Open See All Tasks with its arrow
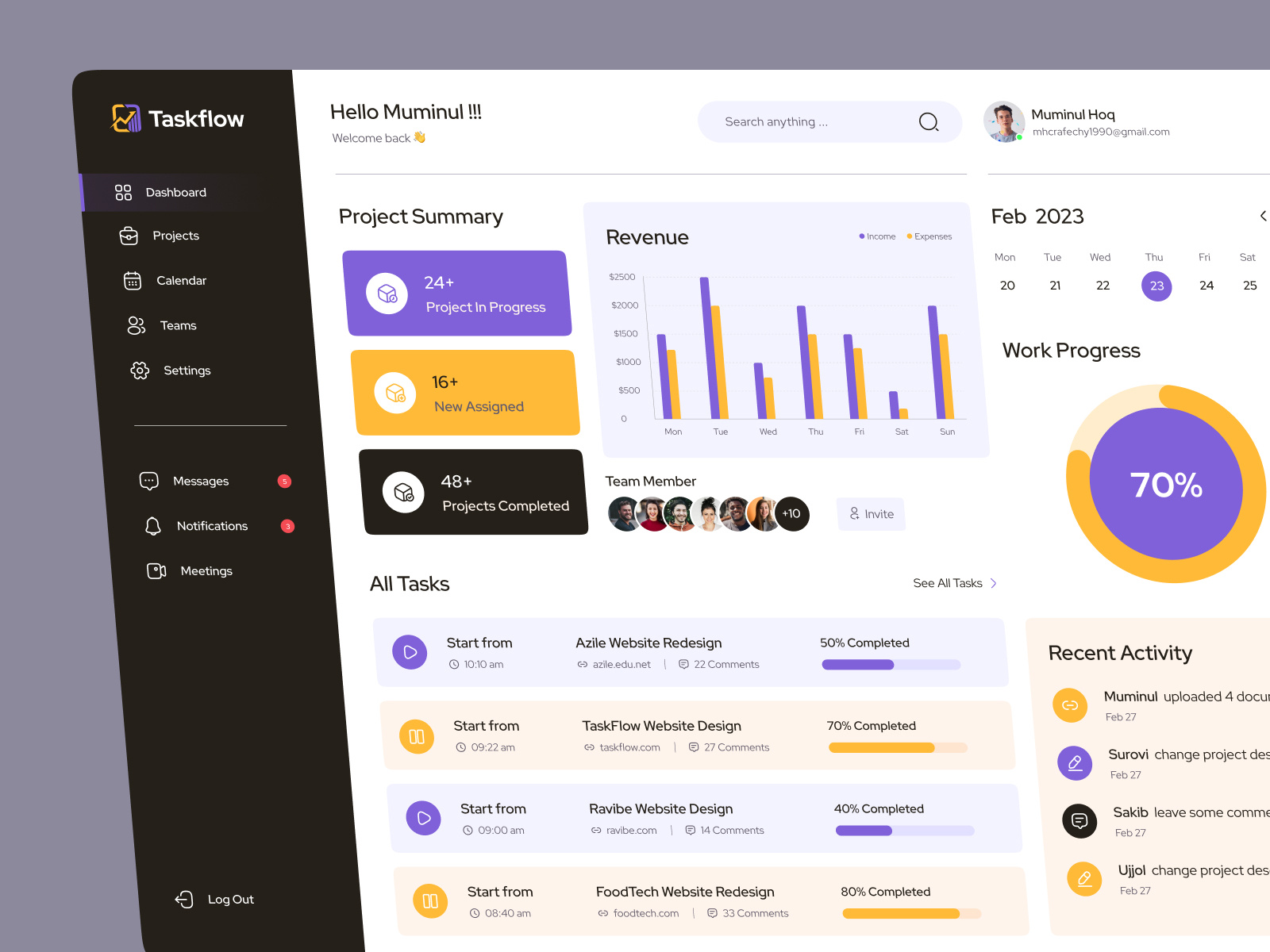Image resolution: width=1270 pixels, height=952 pixels. (x=953, y=583)
